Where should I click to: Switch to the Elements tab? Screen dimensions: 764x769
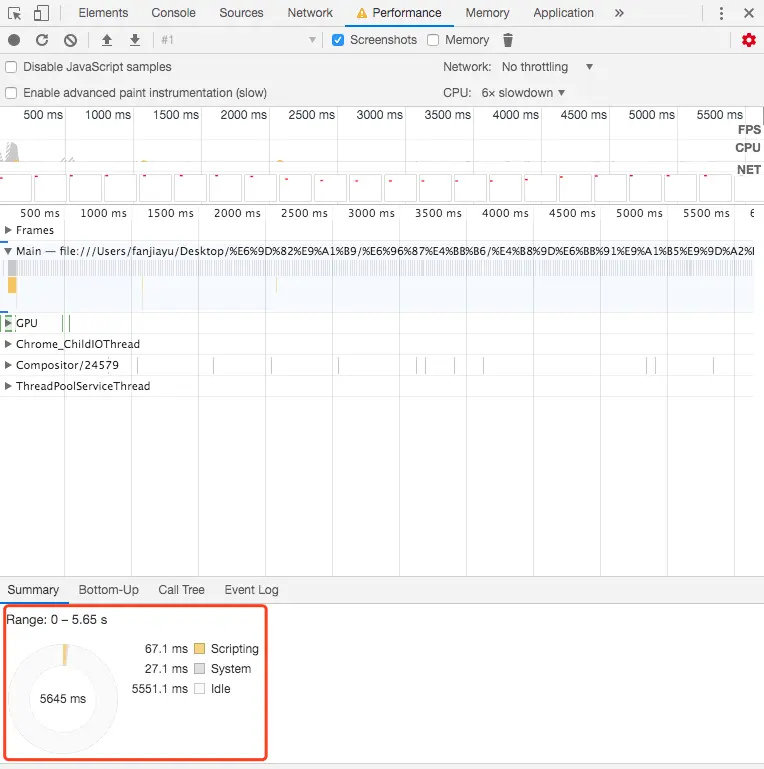[103, 13]
